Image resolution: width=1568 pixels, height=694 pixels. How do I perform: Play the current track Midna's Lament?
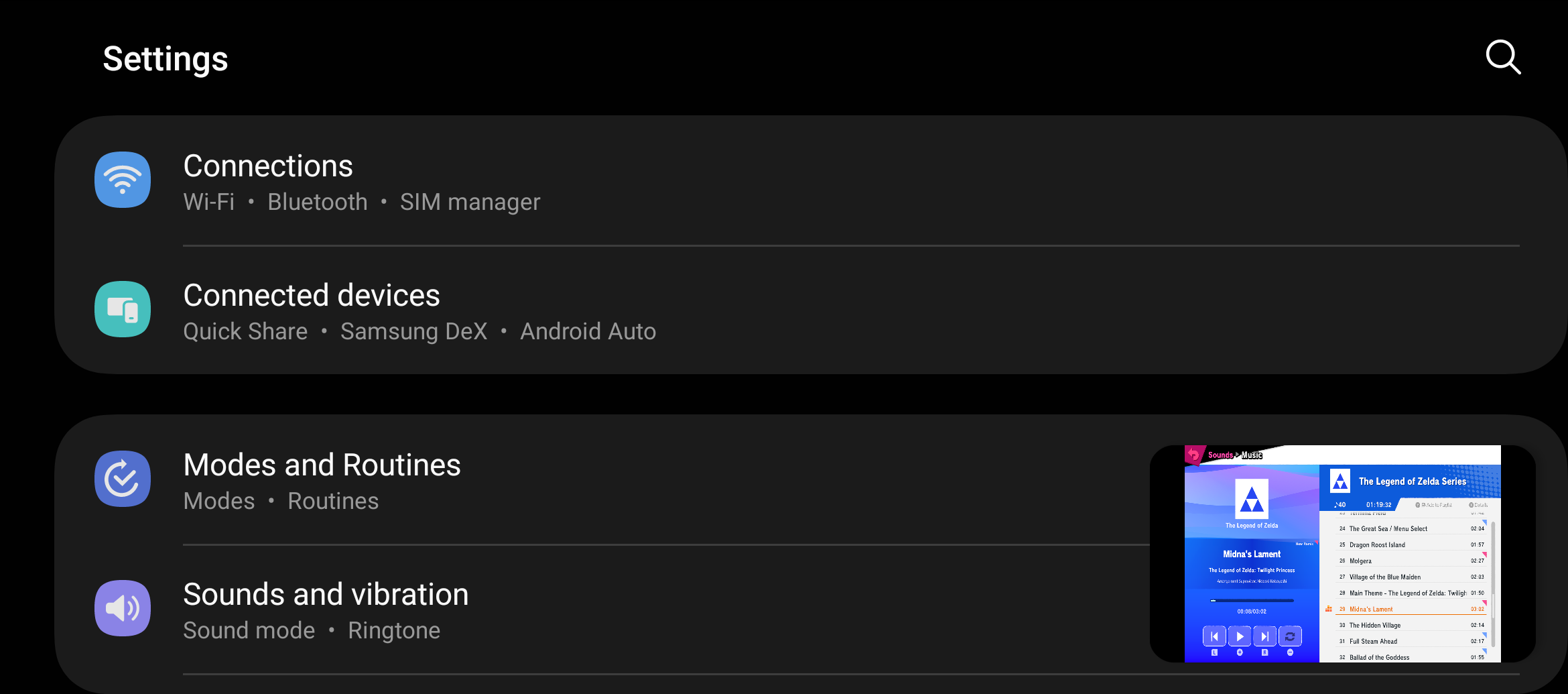click(1240, 636)
